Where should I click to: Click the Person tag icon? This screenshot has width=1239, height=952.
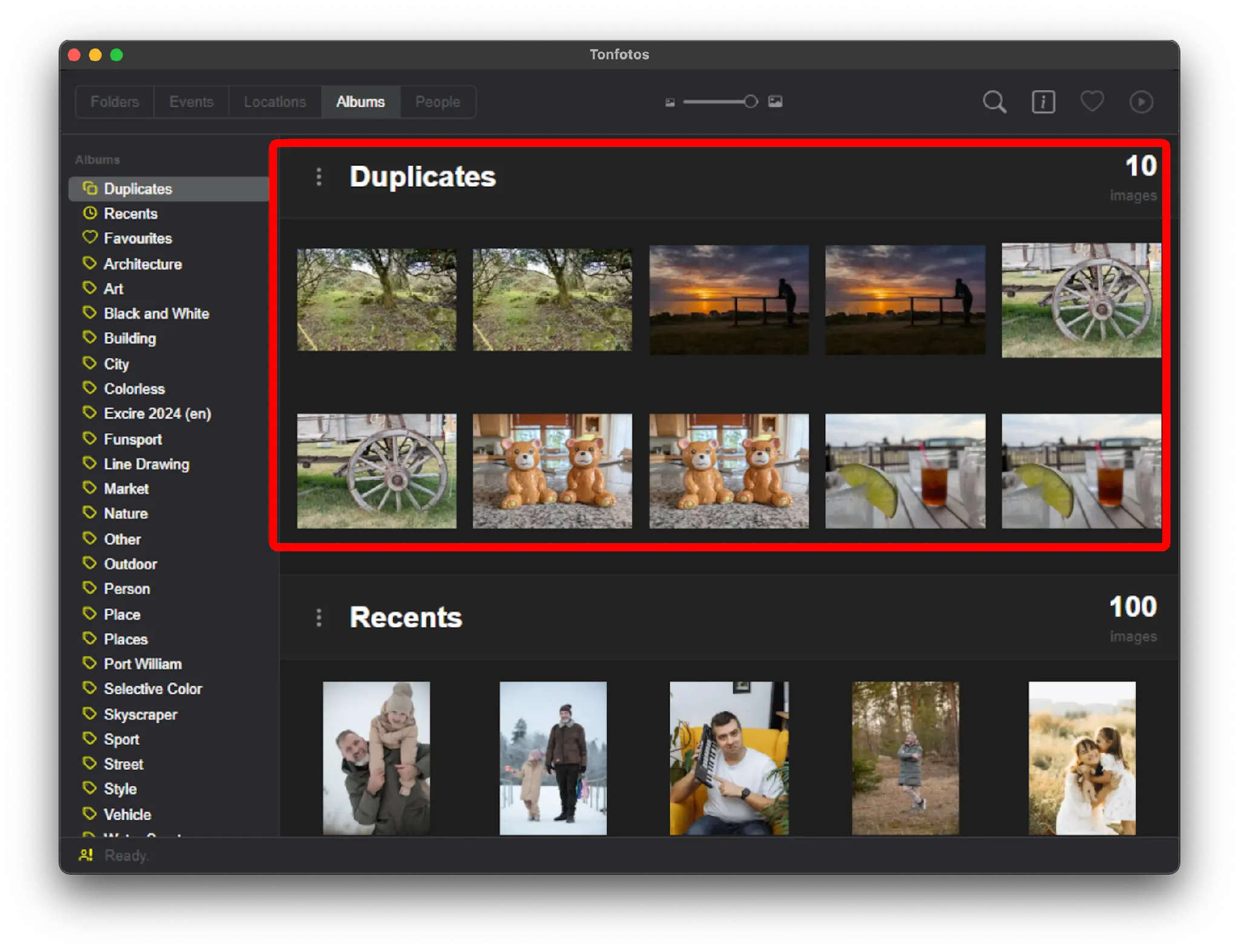coord(90,588)
